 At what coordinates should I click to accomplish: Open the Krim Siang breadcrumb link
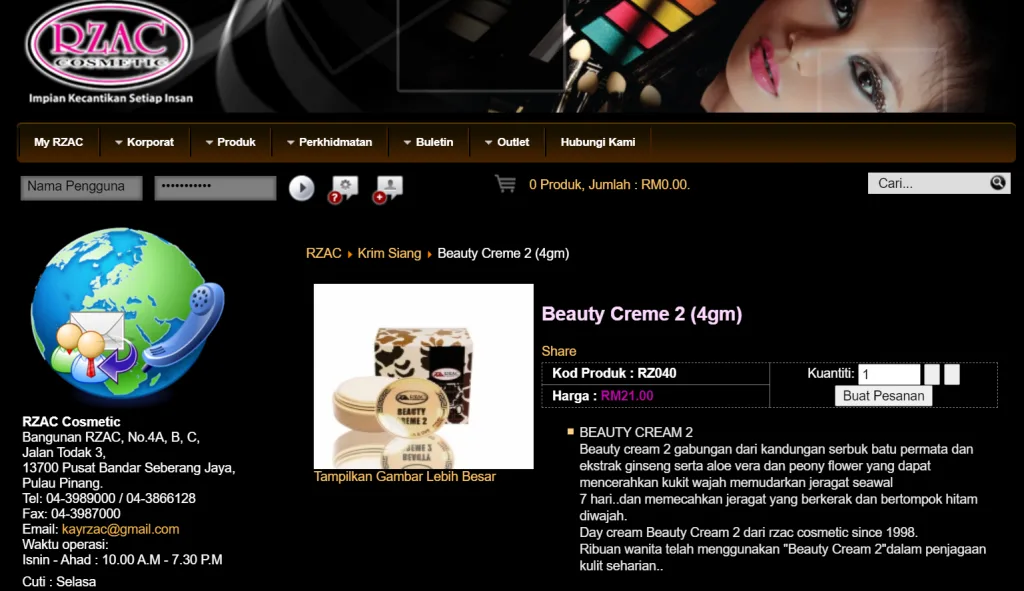click(x=389, y=253)
